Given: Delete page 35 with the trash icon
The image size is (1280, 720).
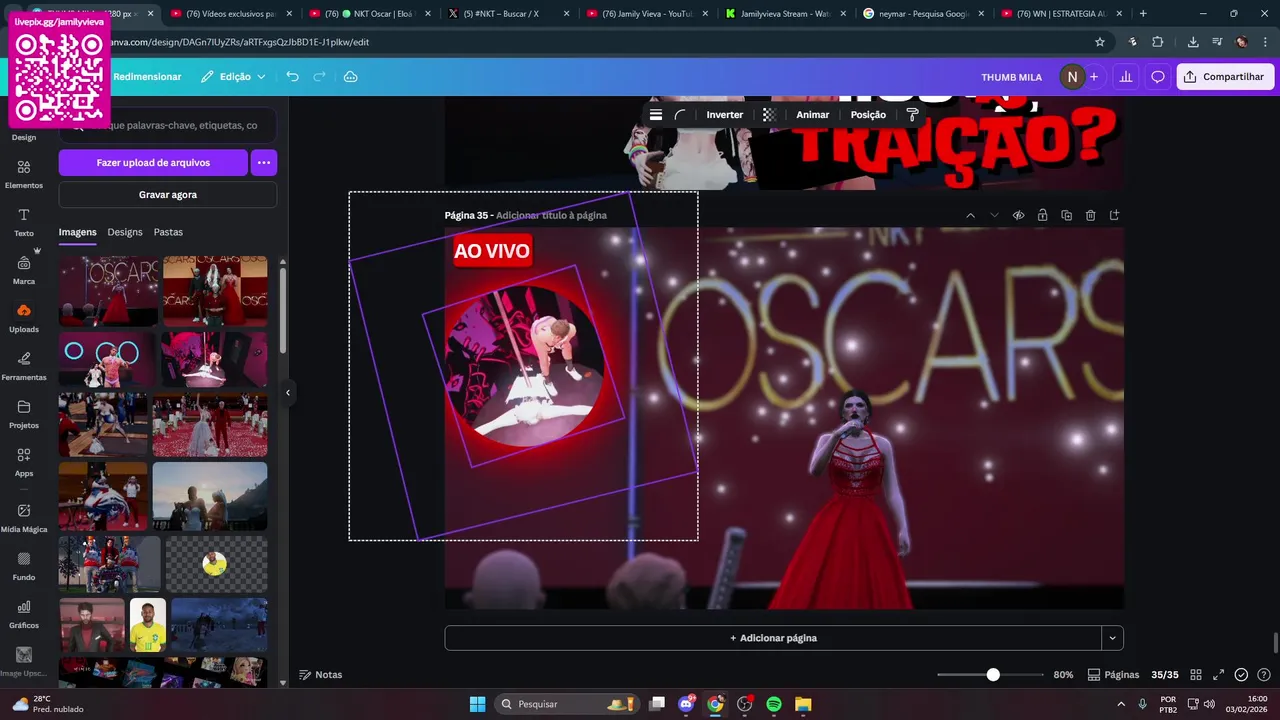Looking at the screenshot, I should (x=1090, y=215).
